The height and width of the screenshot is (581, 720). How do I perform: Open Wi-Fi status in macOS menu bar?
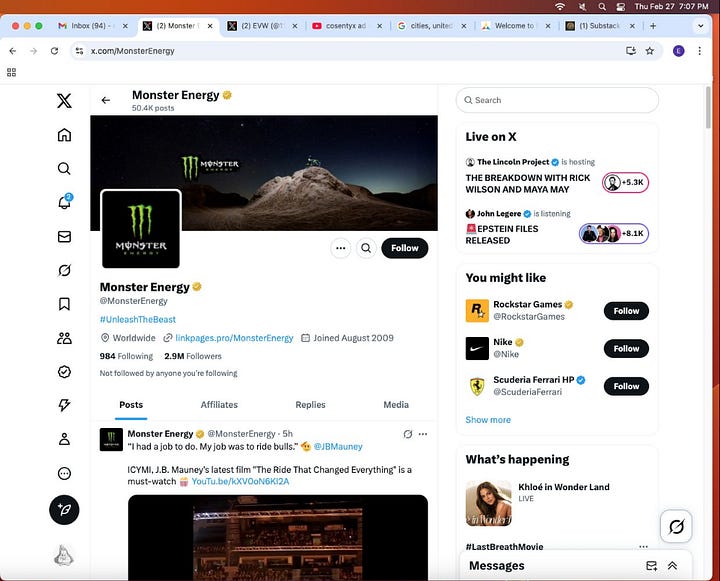tap(560, 6)
